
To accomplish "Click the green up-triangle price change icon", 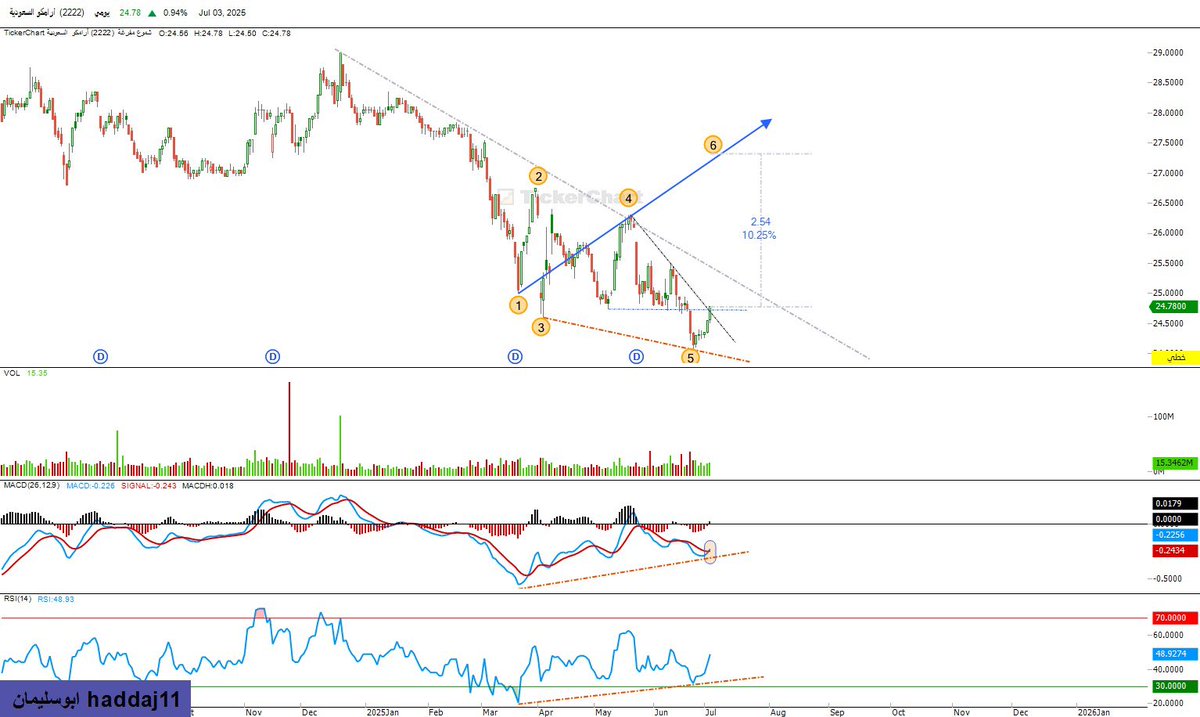I will click(x=151, y=14).
